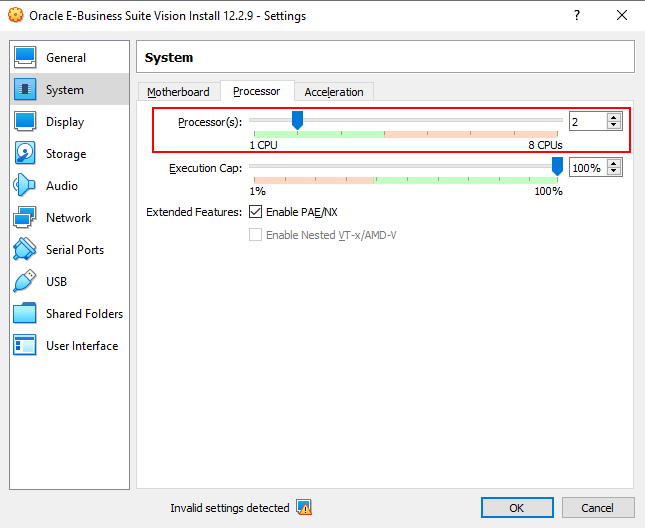Switch to the Acceleration tab
Screen dimensions: 645x528
[x=334, y=92]
